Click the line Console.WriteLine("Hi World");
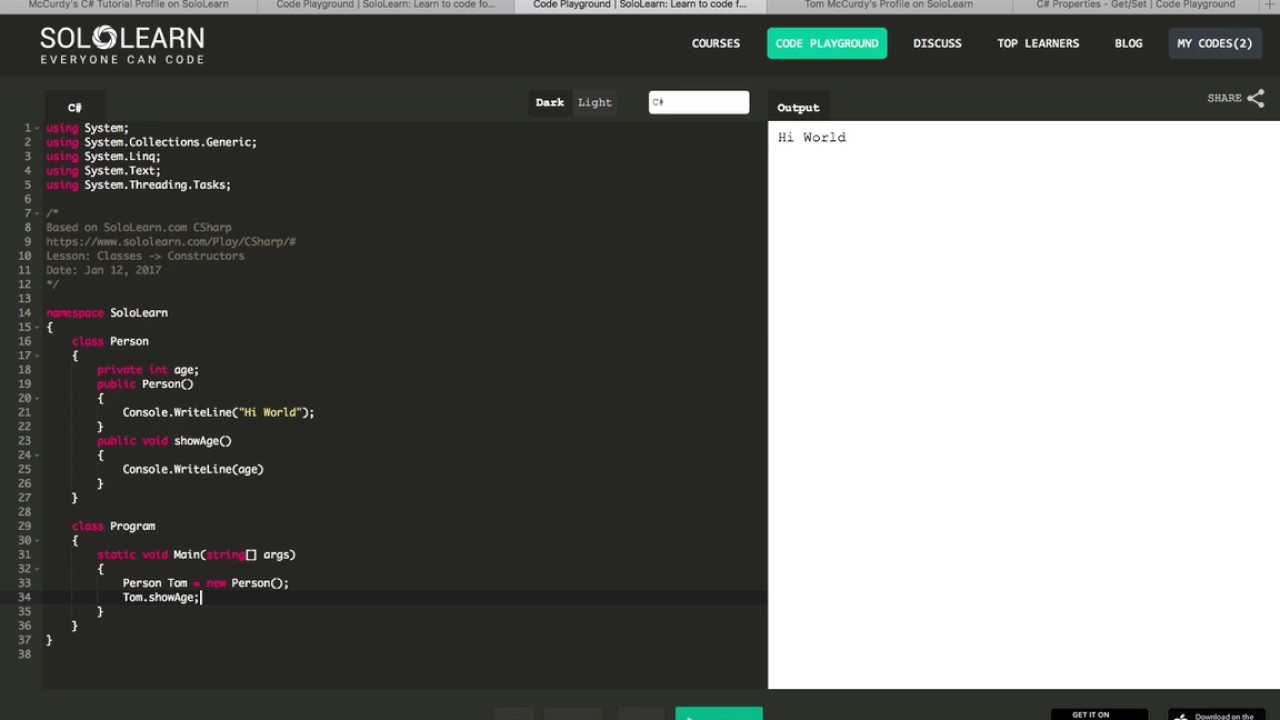The height and width of the screenshot is (720, 1280). pyautogui.click(x=218, y=412)
